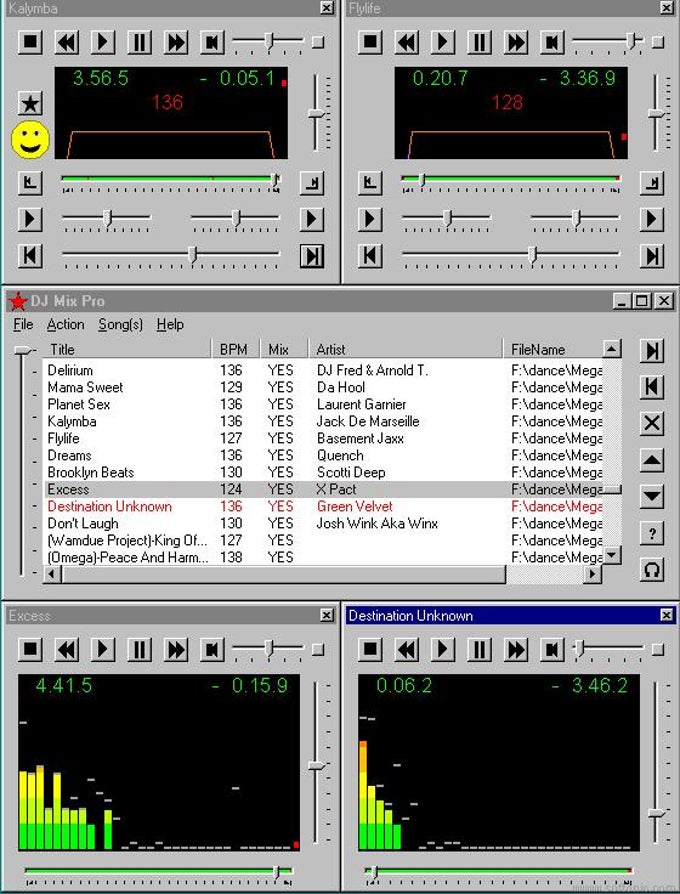
Task: Toggle small checkbox in Destination Unknown player
Action: tap(658, 649)
